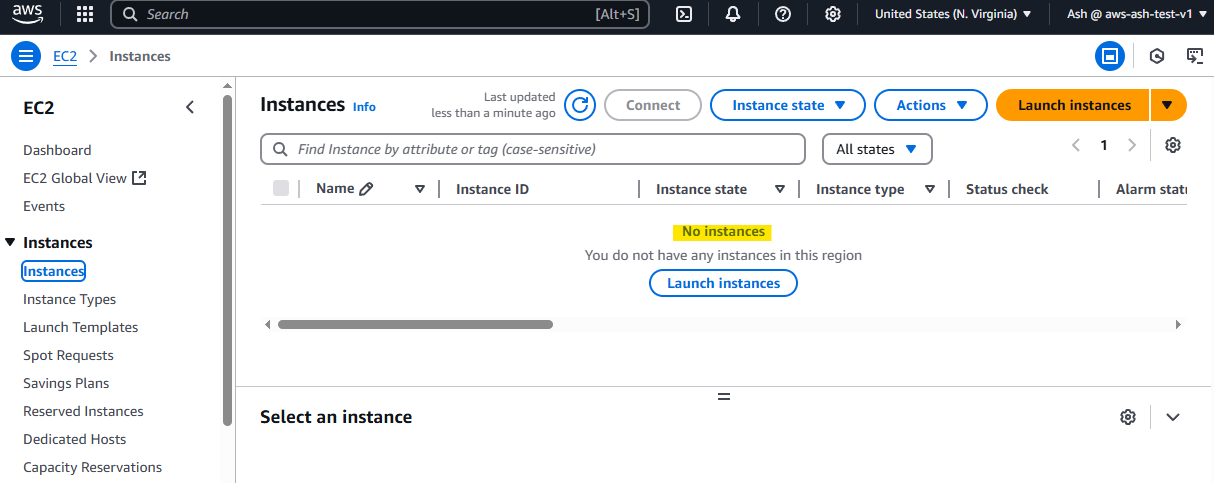Open Events in sidebar
This screenshot has height=483, width=1214.
pos(44,206)
